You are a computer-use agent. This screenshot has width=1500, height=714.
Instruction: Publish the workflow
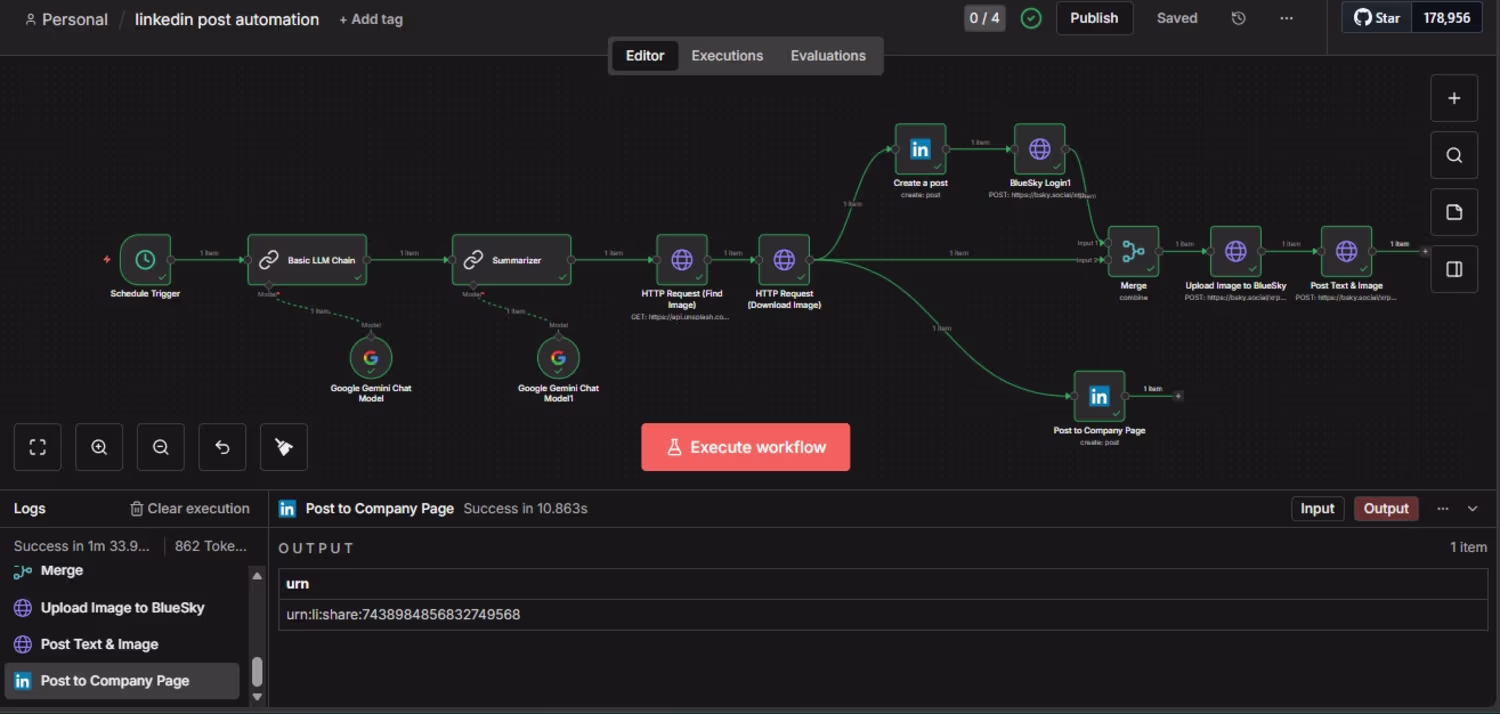[1094, 18]
